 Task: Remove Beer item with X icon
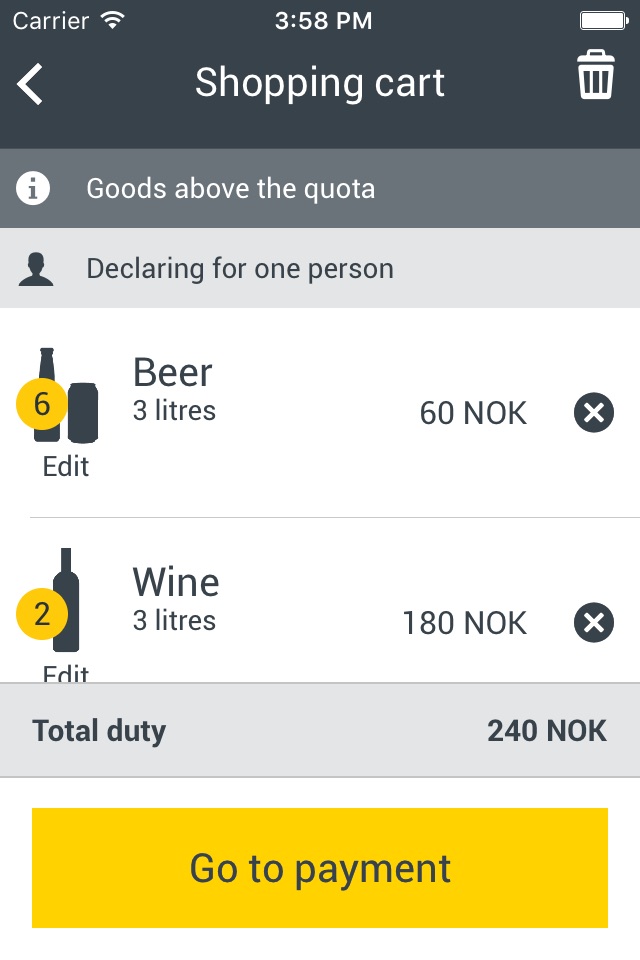tap(593, 413)
